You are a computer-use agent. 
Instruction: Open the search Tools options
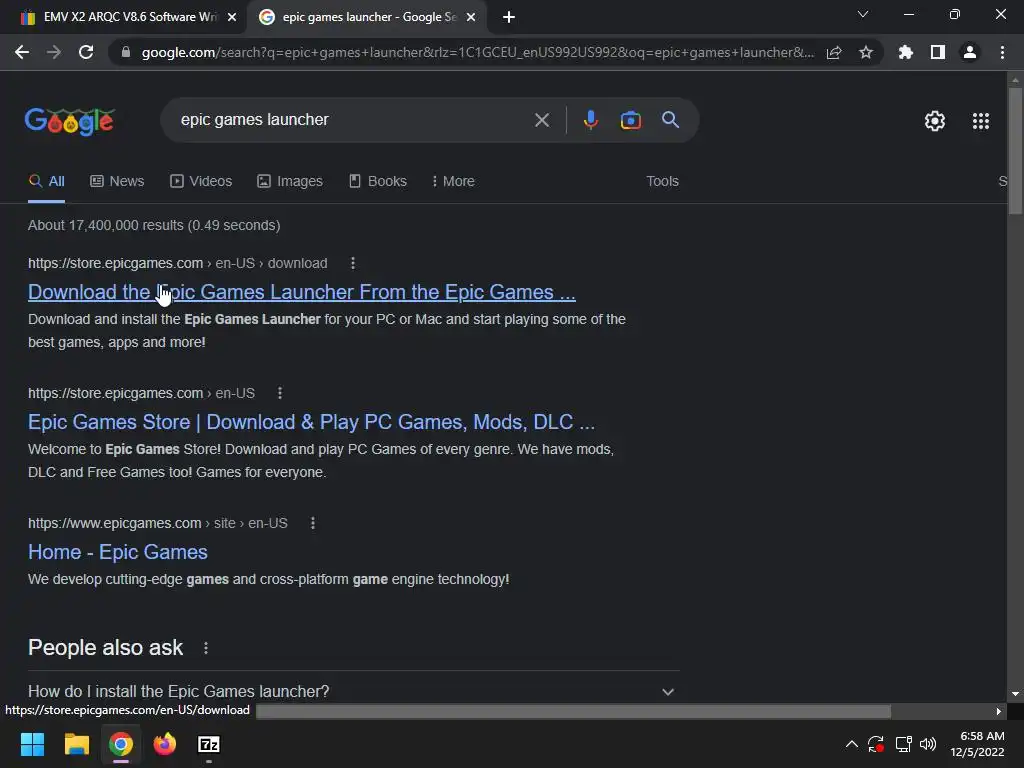pos(662,182)
